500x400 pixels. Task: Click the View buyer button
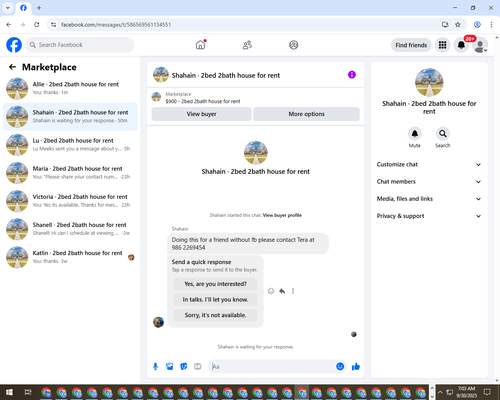(201, 114)
